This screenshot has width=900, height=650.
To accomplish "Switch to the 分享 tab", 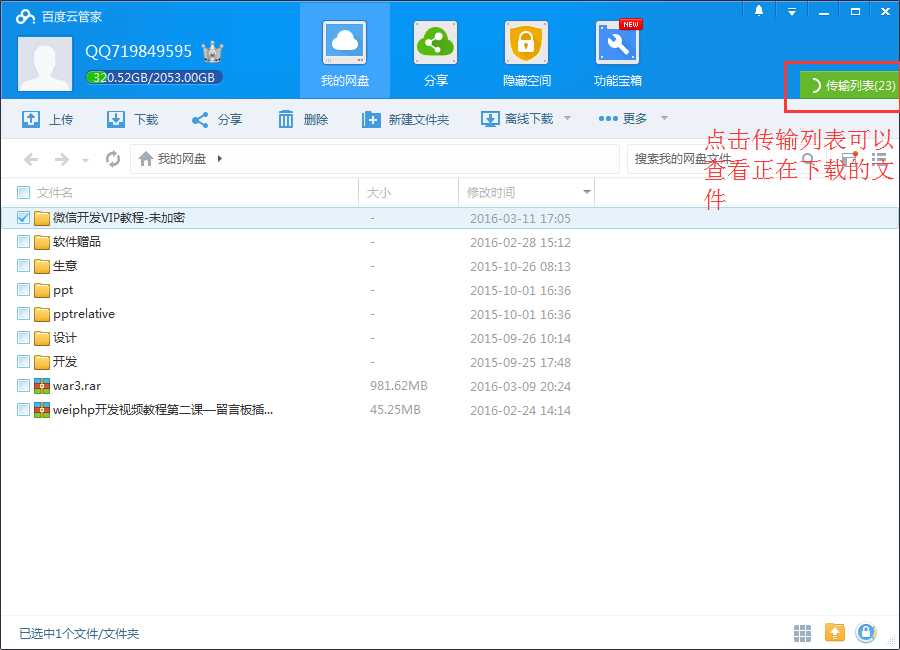I will tap(436, 53).
